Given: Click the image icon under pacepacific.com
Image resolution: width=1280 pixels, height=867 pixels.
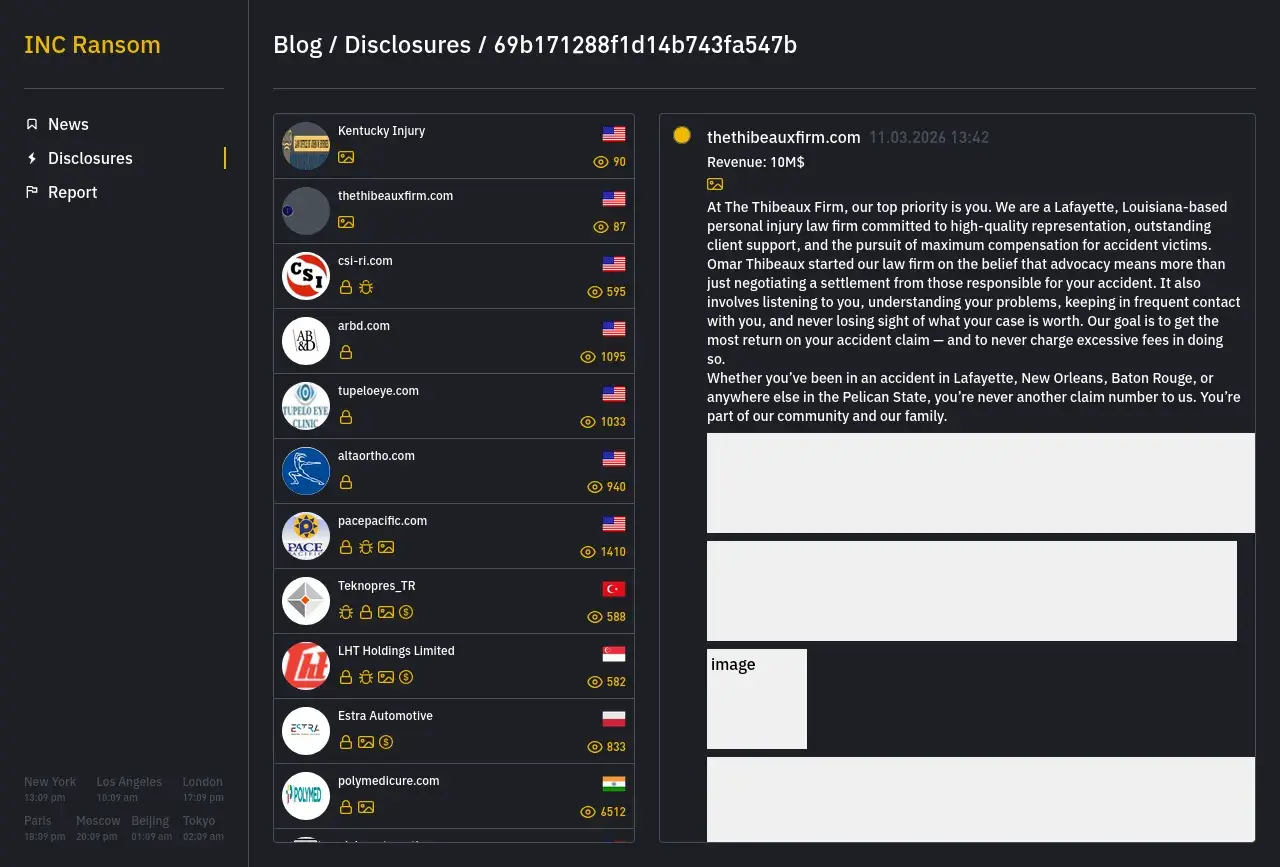Looking at the screenshot, I should click(x=386, y=547).
